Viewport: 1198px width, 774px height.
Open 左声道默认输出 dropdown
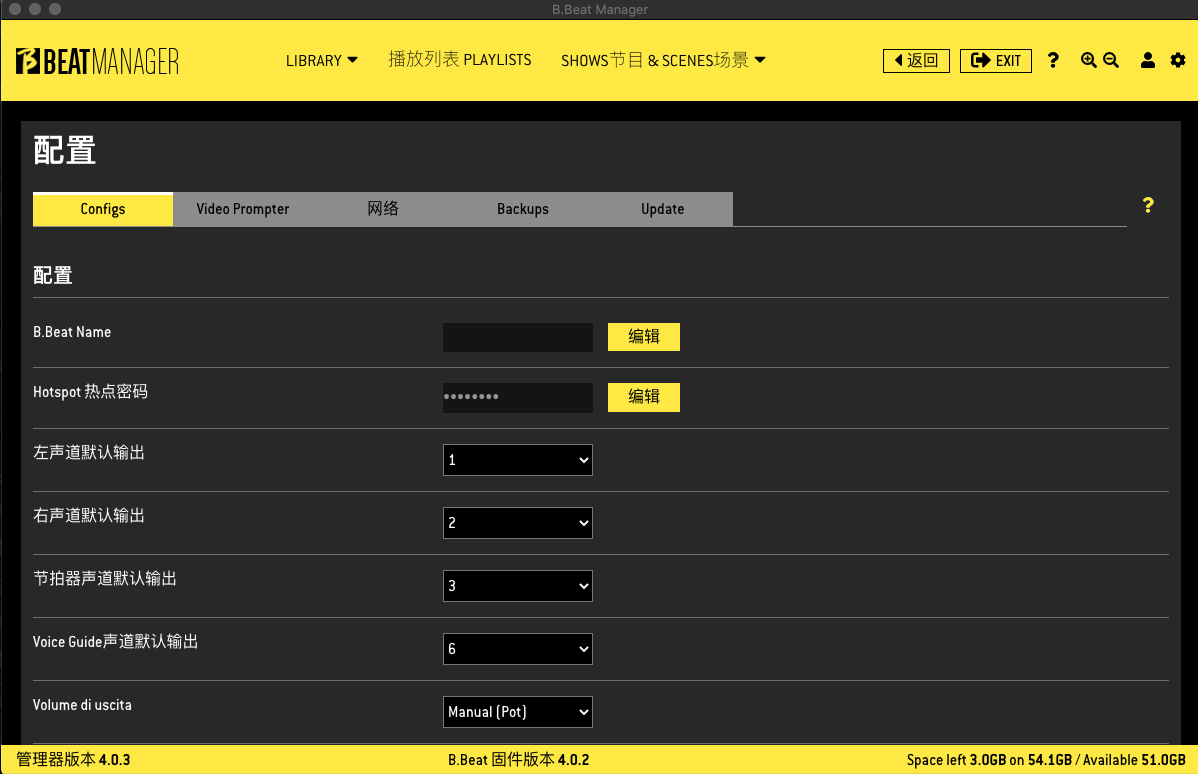(x=517, y=460)
